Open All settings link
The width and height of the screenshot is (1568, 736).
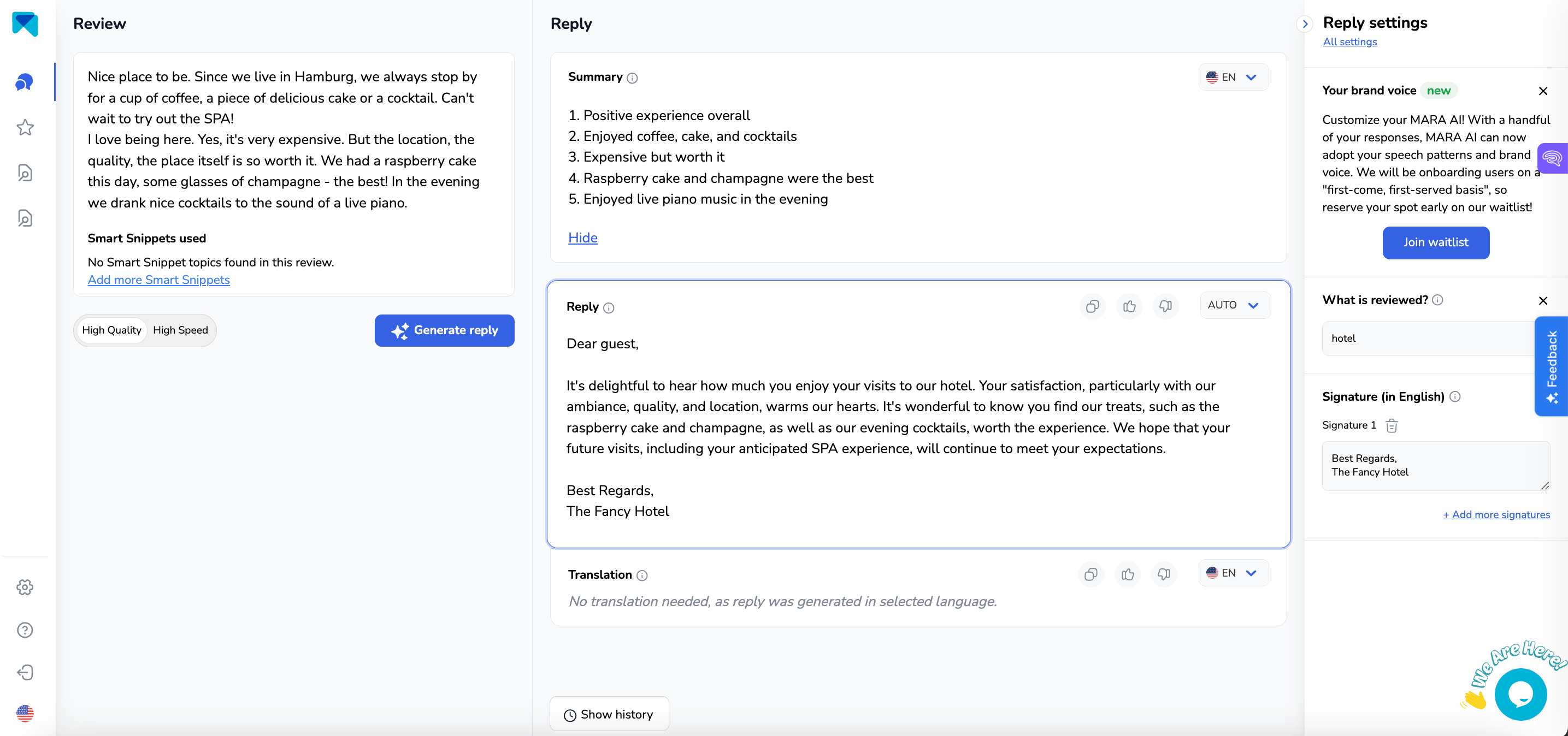click(x=1349, y=42)
